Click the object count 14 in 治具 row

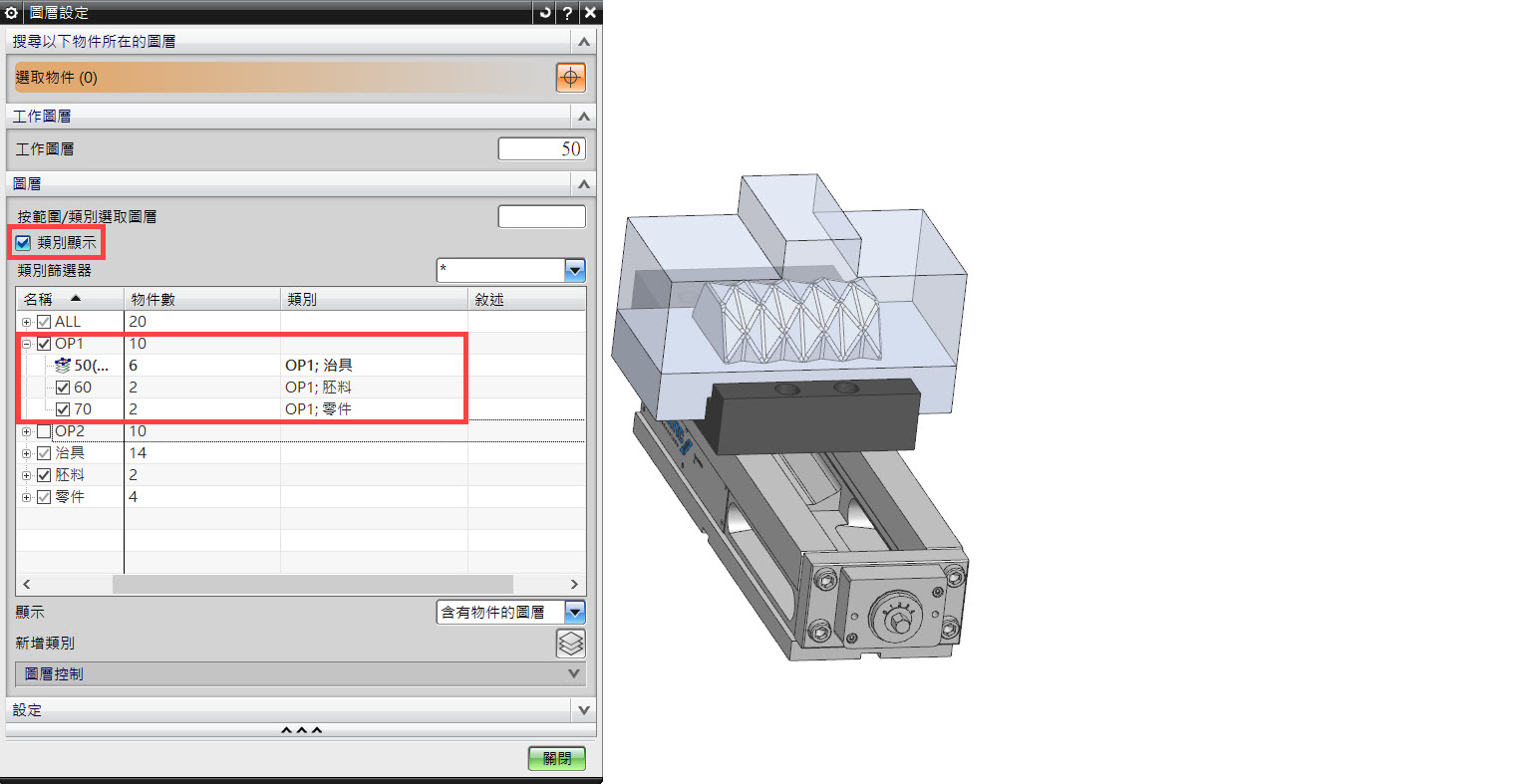tap(138, 453)
